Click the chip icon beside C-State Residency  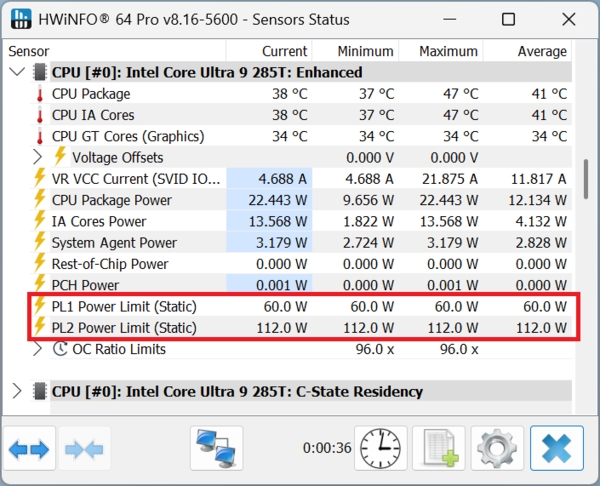(40, 391)
